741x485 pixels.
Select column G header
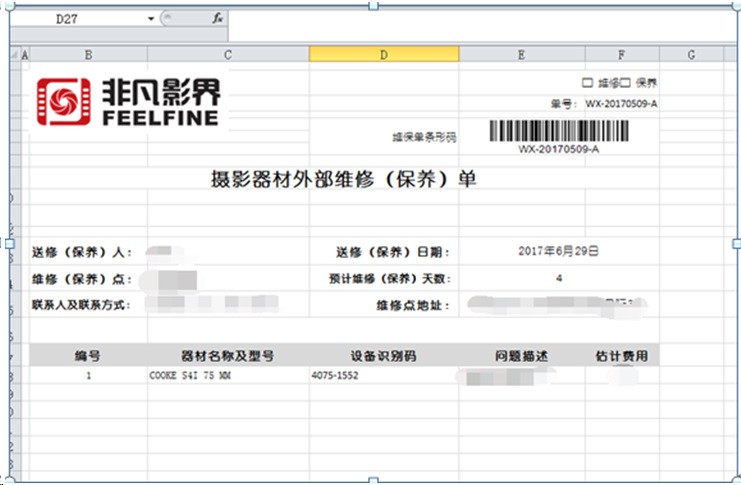(691, 54)
